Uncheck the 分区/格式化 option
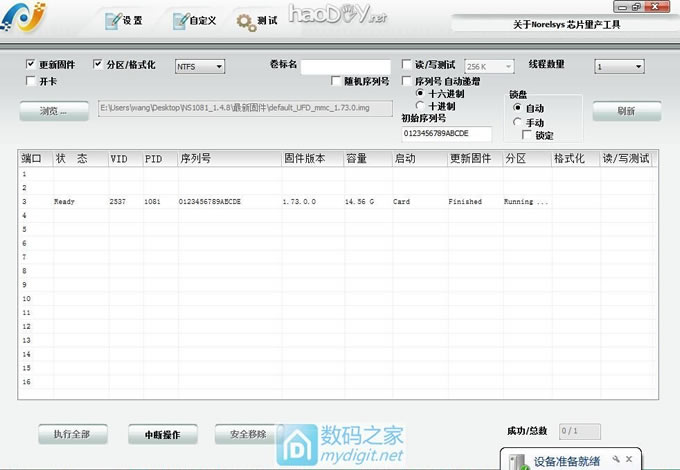The width and height of the screenshot is (680, 470). [x=98, y=65]
